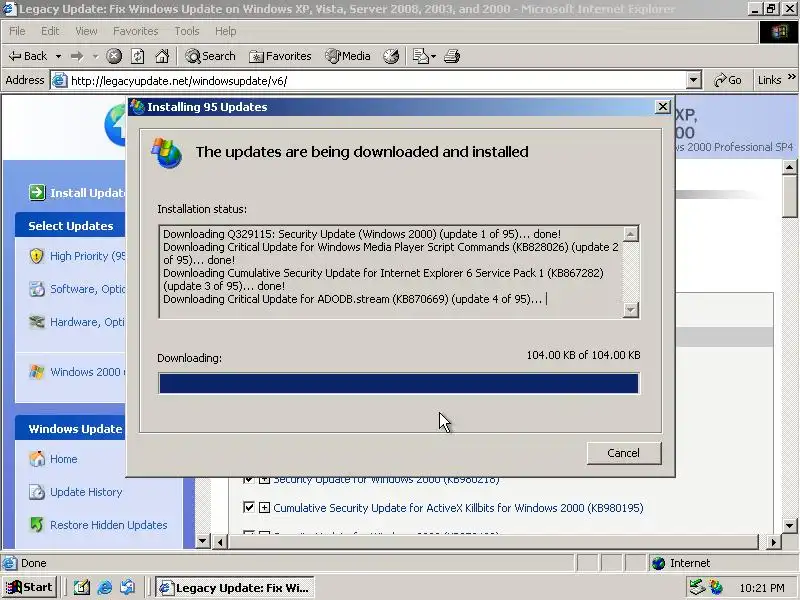Go back with the Back toolbar button
Image resolution: width=800 pixels, height=600 pixels.
click(28, 56)
